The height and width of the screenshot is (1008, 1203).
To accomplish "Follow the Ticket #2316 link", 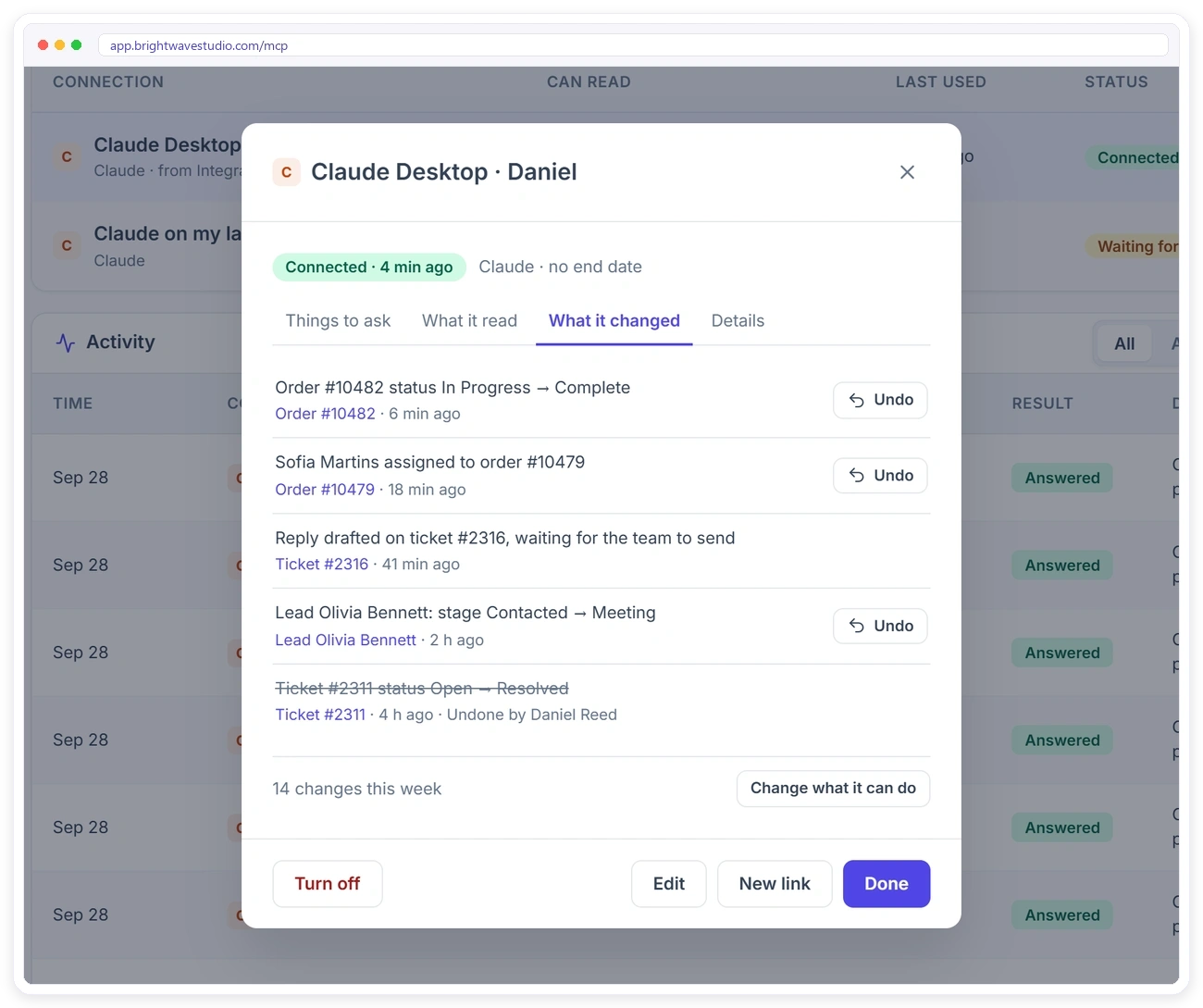I will pos(321,565).
